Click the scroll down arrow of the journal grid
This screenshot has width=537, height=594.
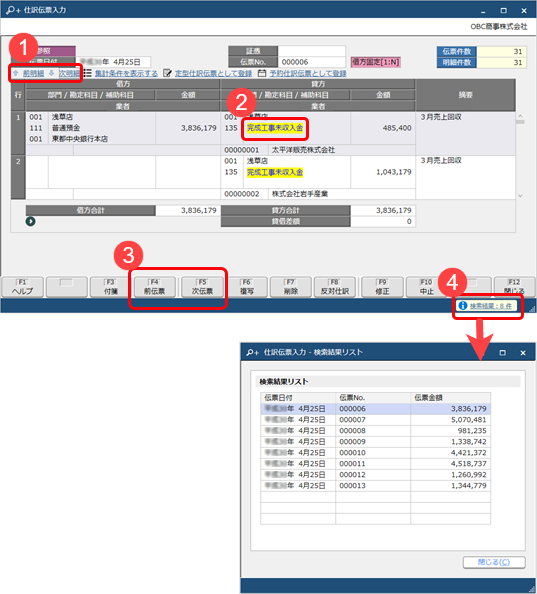click(x=520, y=196)
